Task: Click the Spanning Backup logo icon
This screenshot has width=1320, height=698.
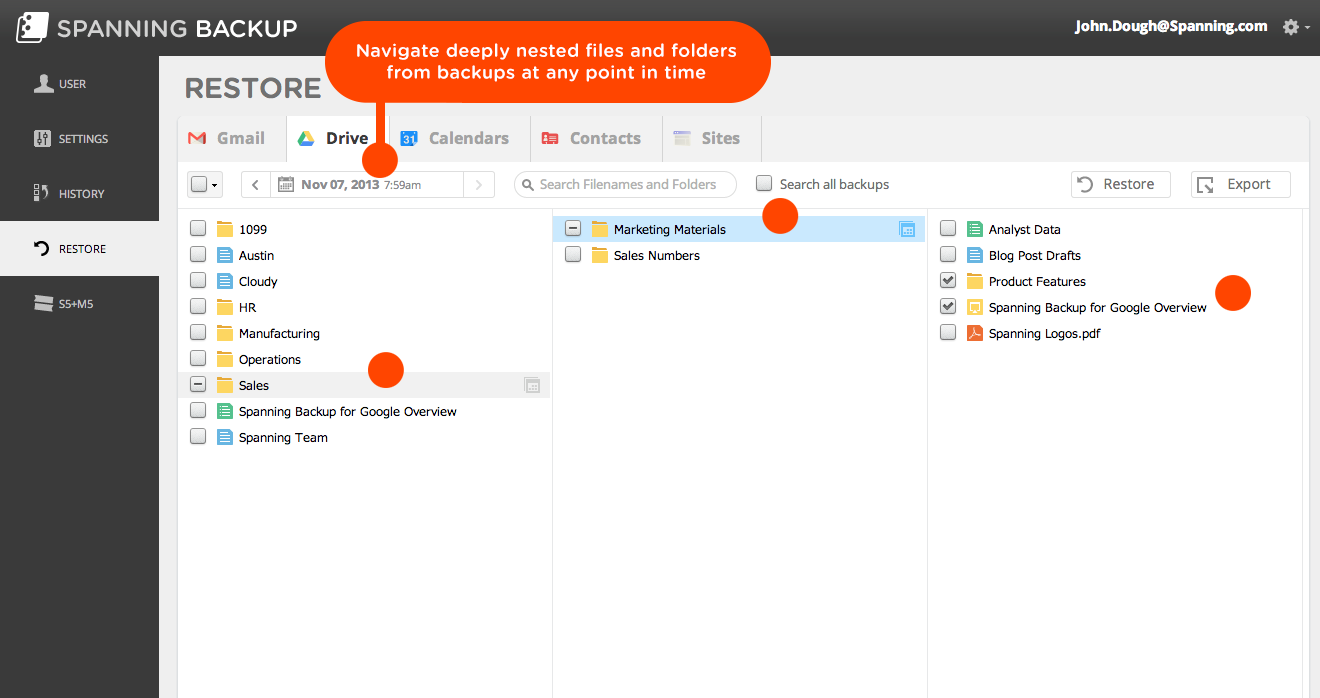Action: tap(31, 28)
